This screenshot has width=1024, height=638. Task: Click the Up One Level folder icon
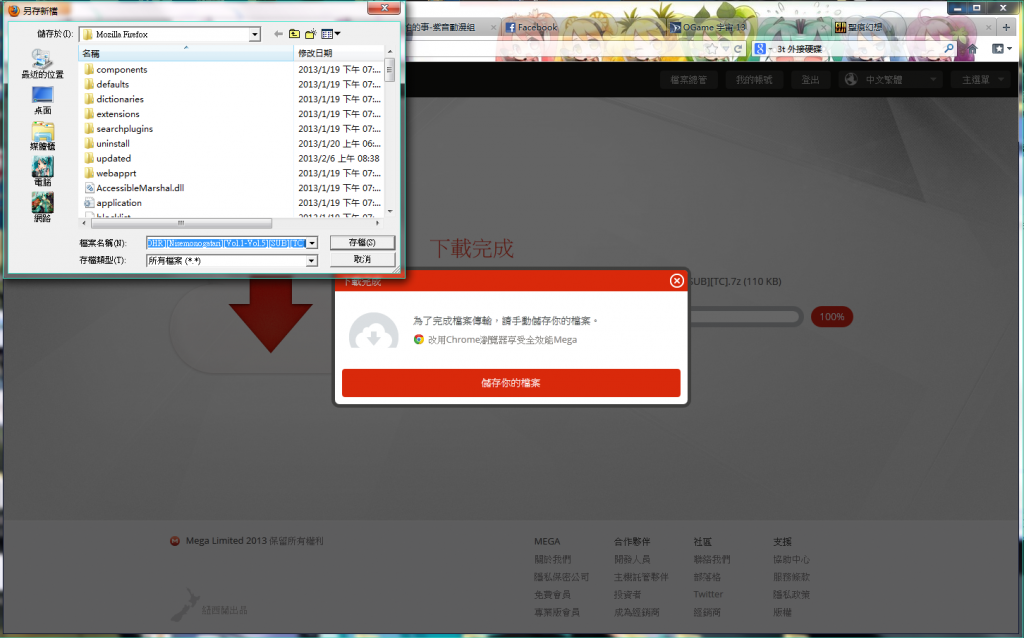coord(294,34)
